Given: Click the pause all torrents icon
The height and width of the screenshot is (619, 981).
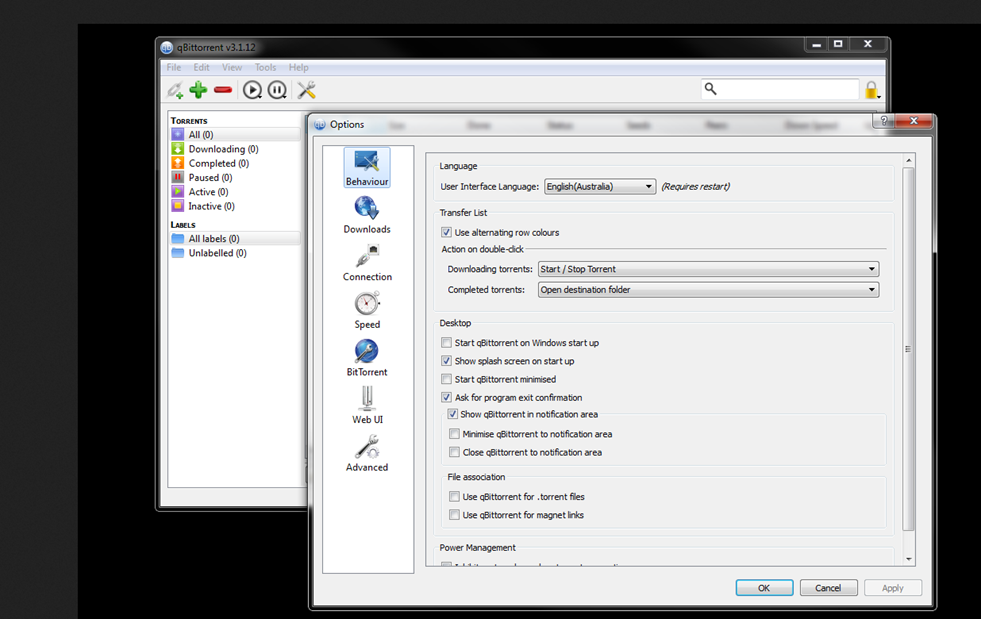Looking at the screenshot, I should [x=277, y=90].
